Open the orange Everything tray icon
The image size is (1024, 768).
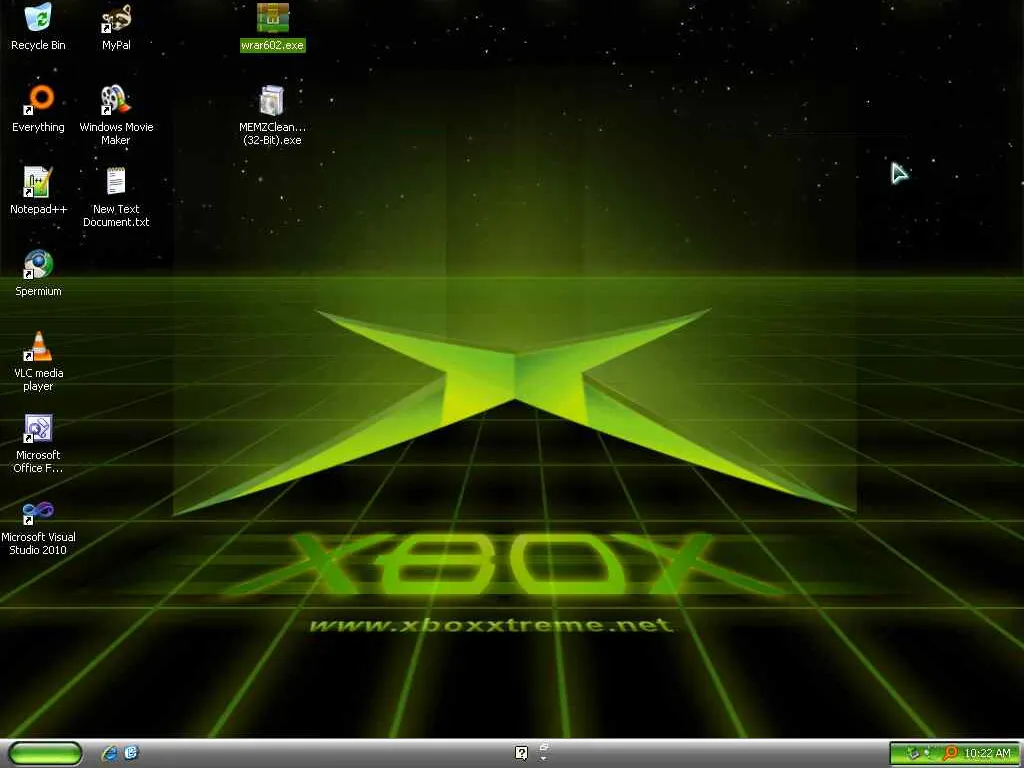(x=950, y=754)
